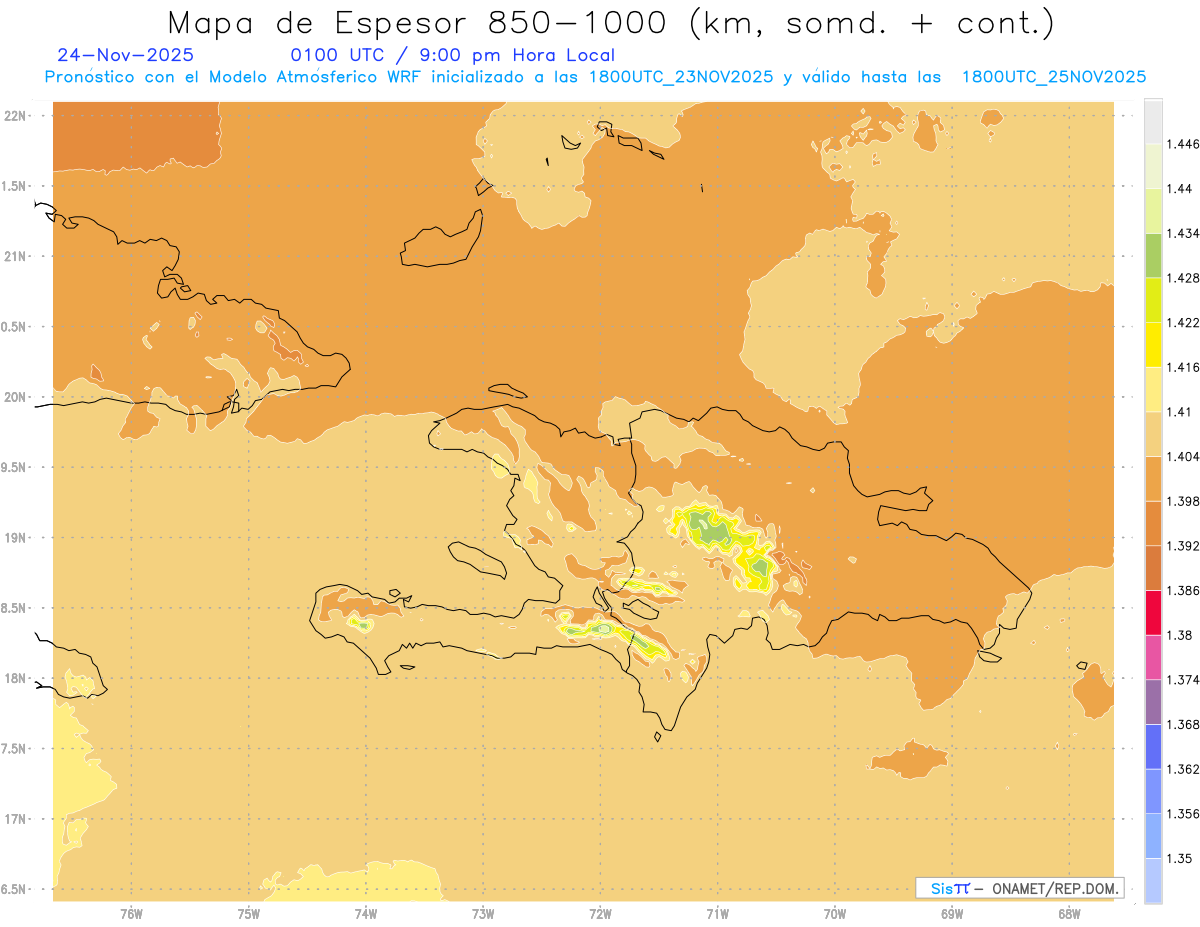Click the 'Pronostico con el Modelo Atmosferico WRF' line
The height and width of the screenshot is (927, 1200).
tap(595, 77)
